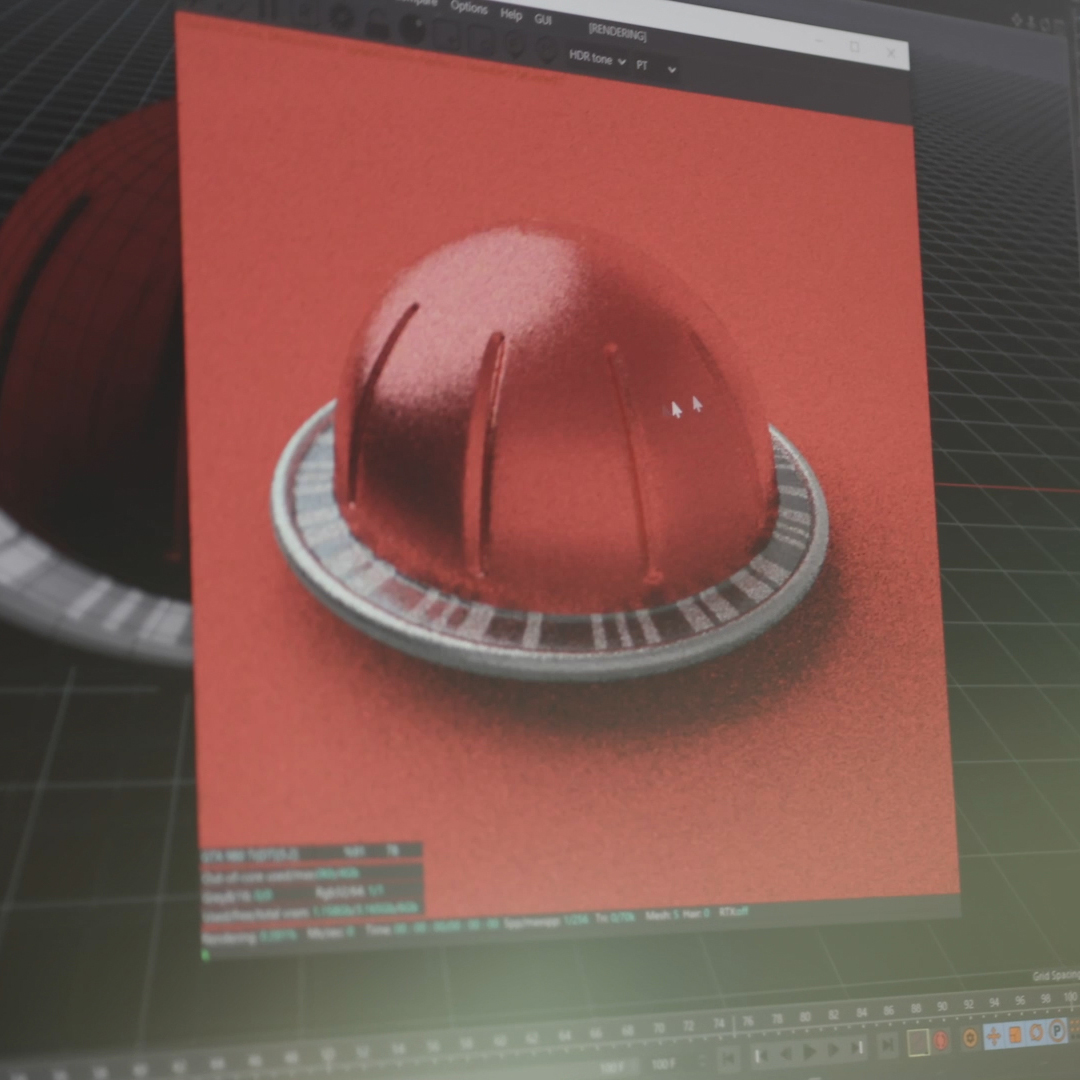Expand the HDR tone dropdown

tap(597, 59)
